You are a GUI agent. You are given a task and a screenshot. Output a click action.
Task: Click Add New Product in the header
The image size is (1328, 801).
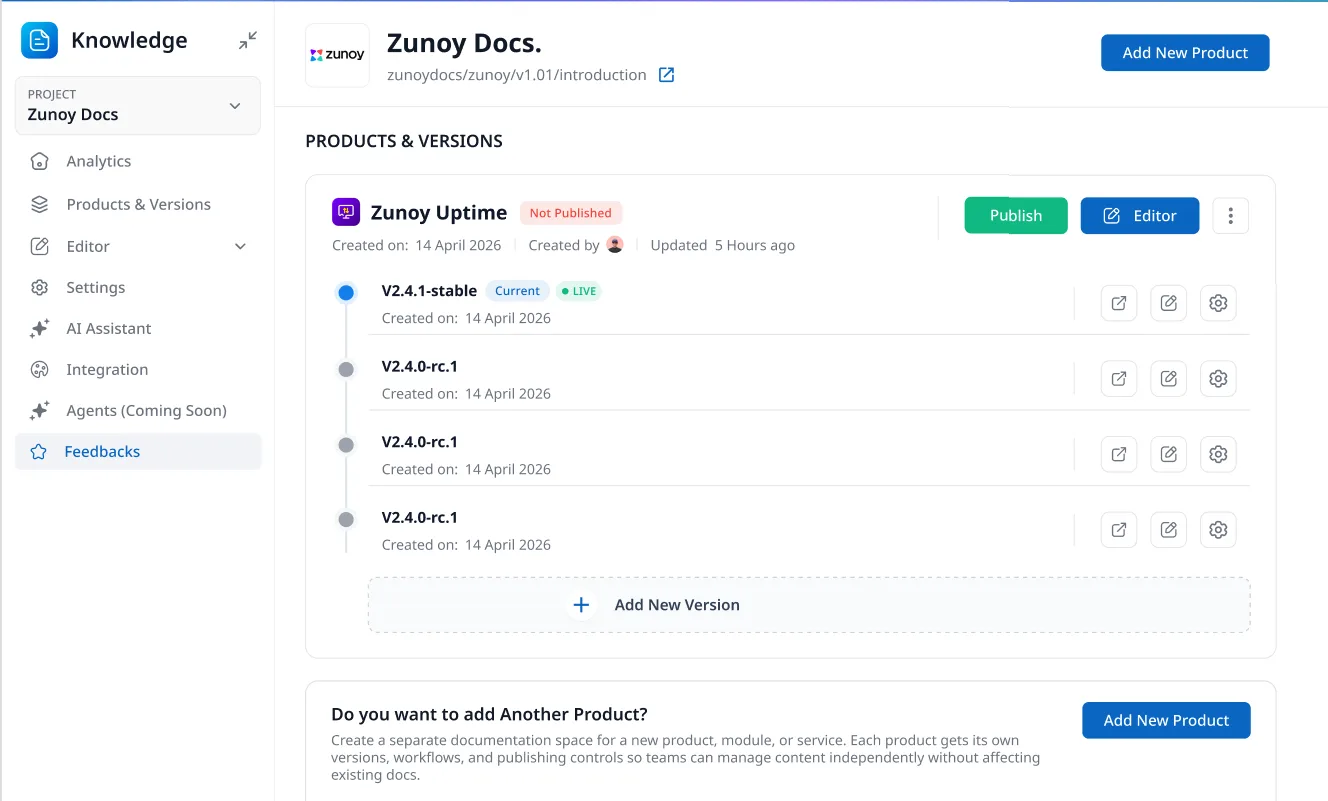click(x=1185, y=53)
